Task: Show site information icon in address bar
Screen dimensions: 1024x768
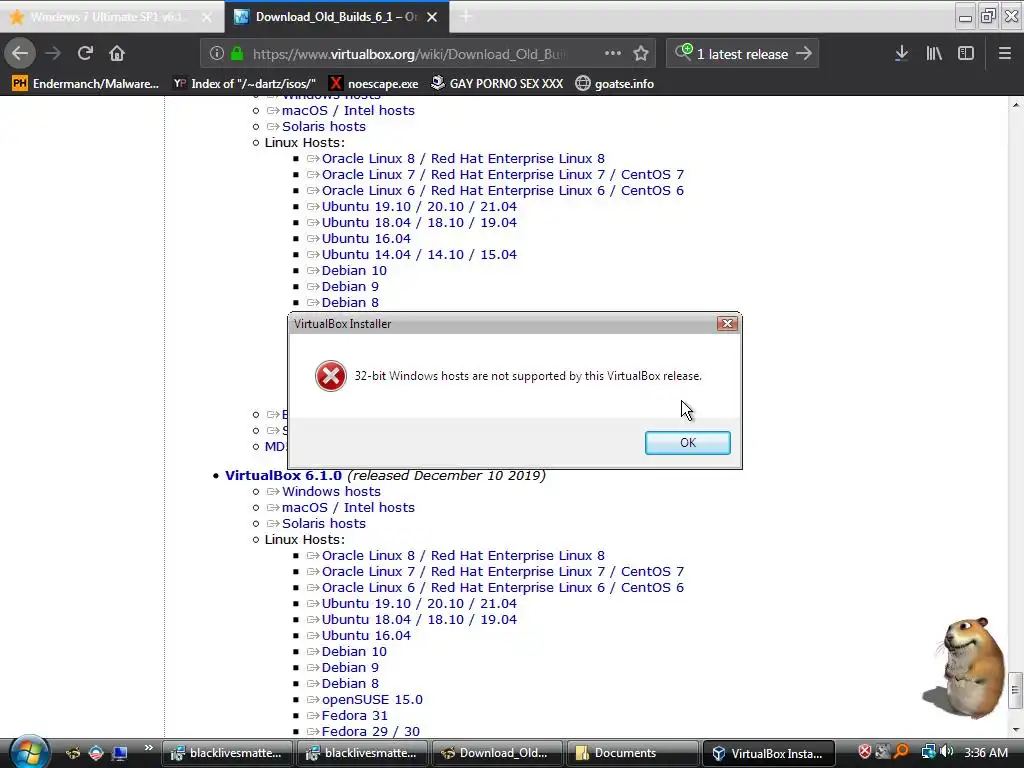Action: pyautogui.click(x=217, y=54)
